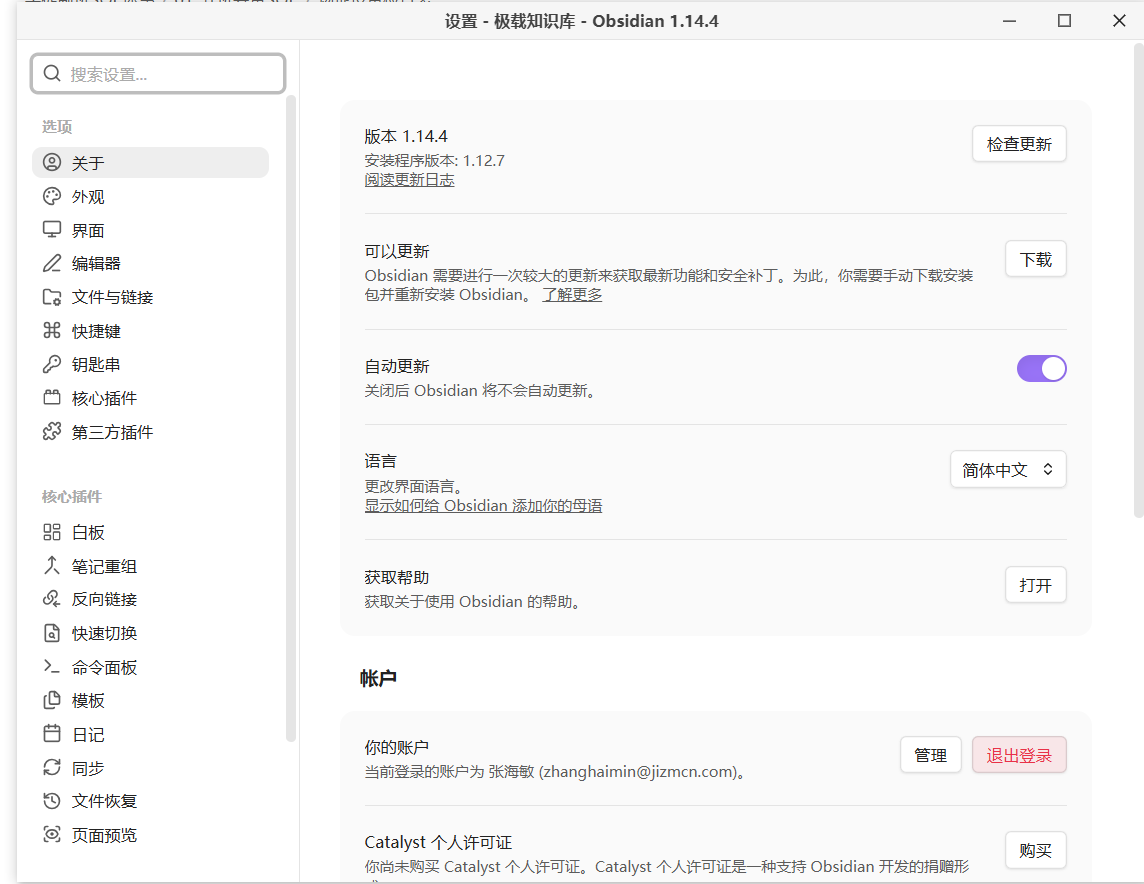Open the 阅读更新日志 changelog link
Image resolution: width=1144 pixels, height=884 pixels.
tap(409, 179)
